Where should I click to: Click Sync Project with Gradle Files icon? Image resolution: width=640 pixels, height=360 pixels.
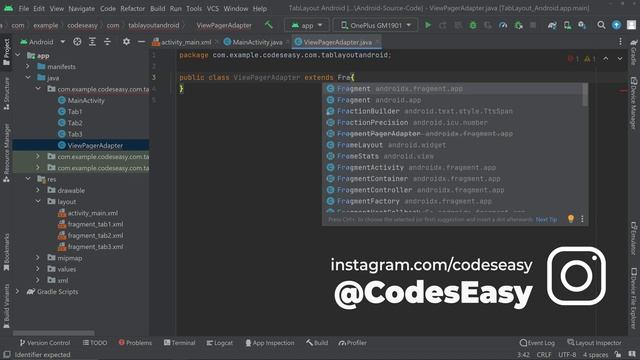(x=552, y=25)
